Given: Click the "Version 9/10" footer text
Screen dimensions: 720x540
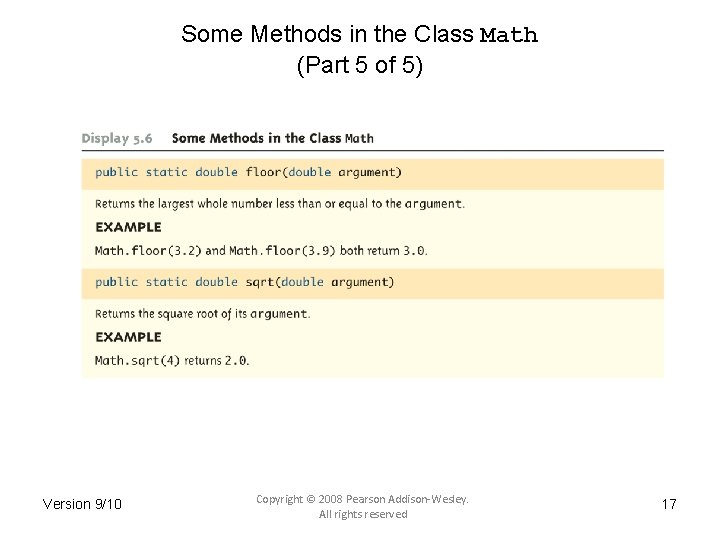Looking at the screenshot, I should coord(82,504).
